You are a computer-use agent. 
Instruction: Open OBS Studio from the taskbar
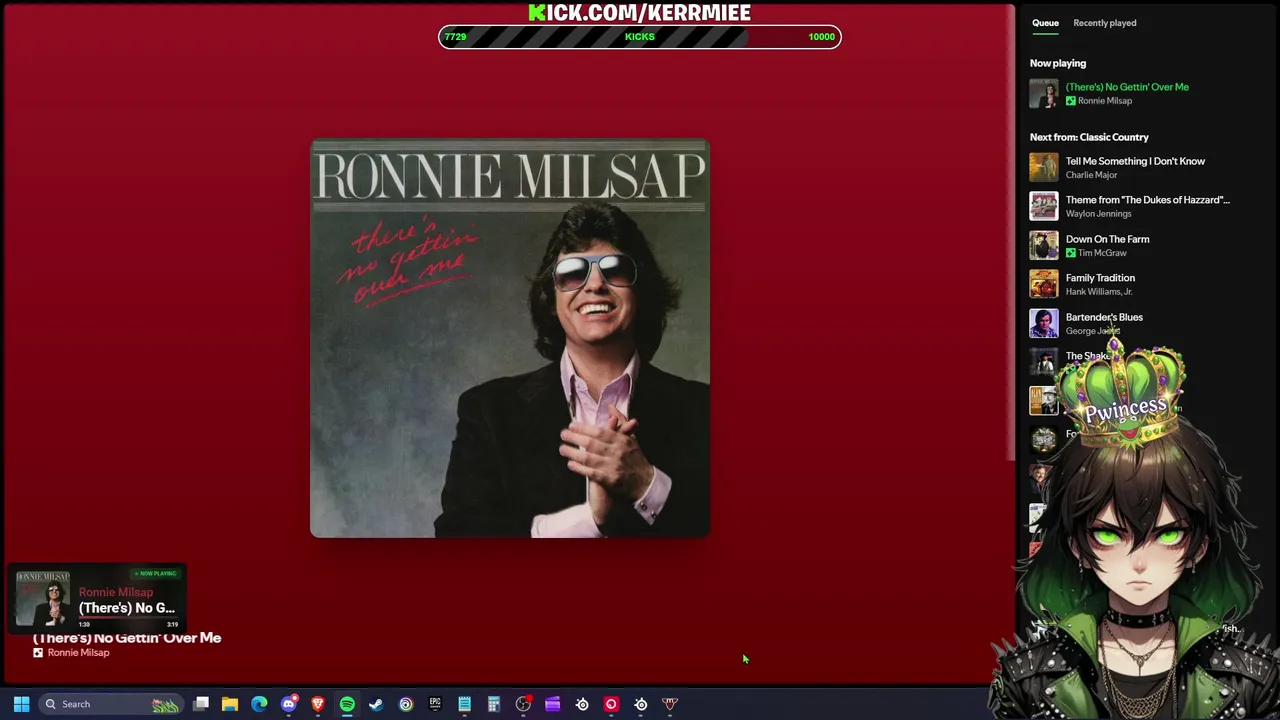(523, 704)
